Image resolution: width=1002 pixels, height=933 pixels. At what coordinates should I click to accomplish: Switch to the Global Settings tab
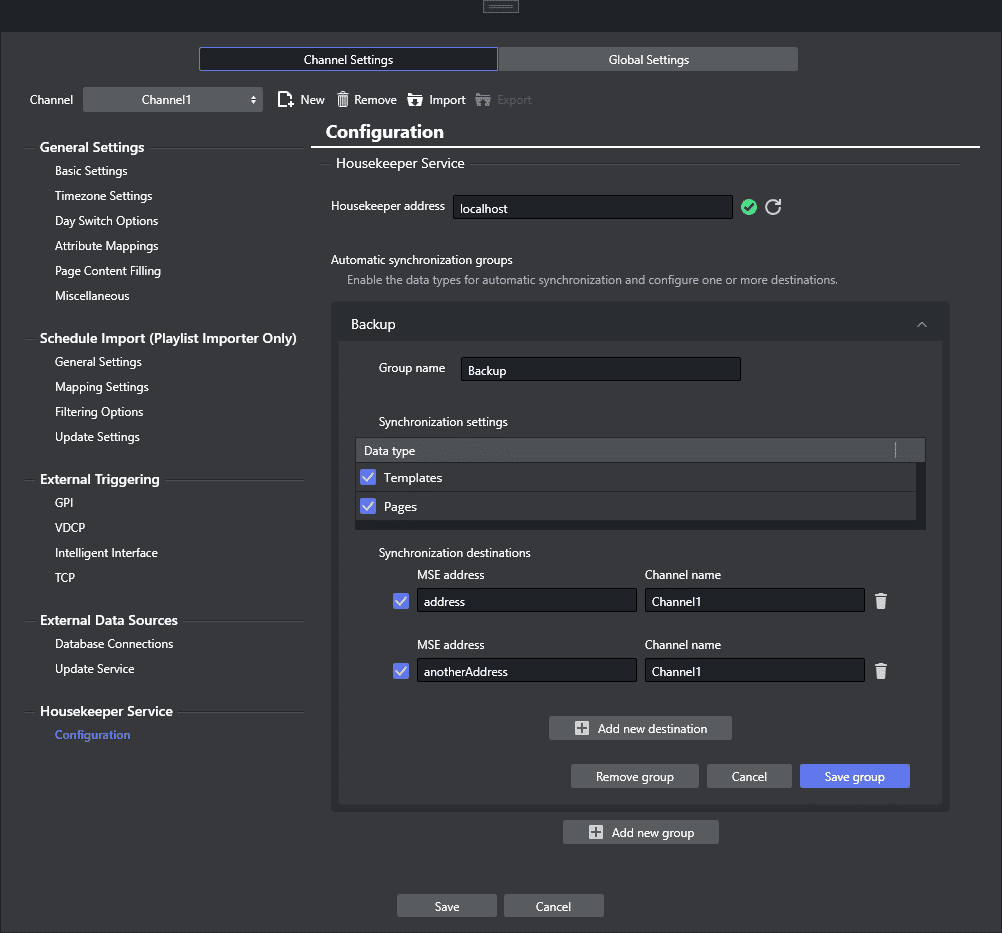[x=648, y=60]
